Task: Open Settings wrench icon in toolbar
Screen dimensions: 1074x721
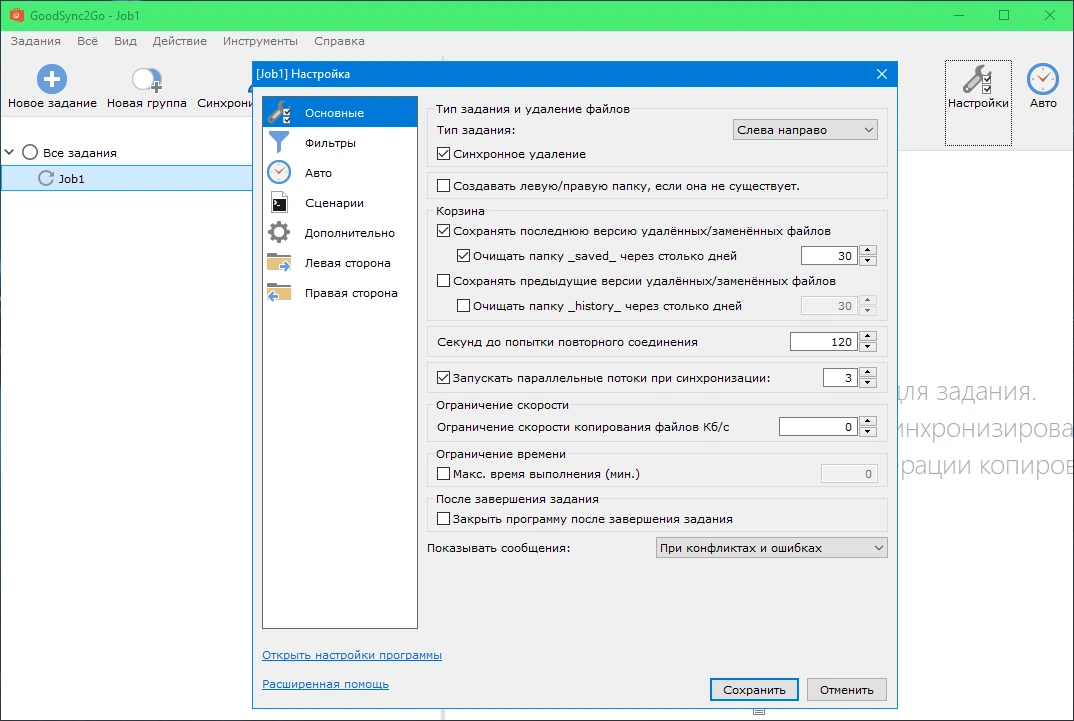Action: point(977,79)
